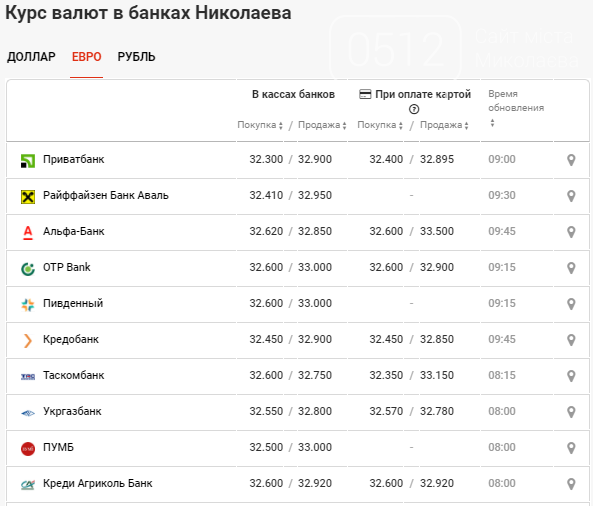Click Таскомбанк cash sell rate 32.750
Image resolution: width=593 pixels, height=506 pixels.
pyautogui.click(x=315, y=375)
